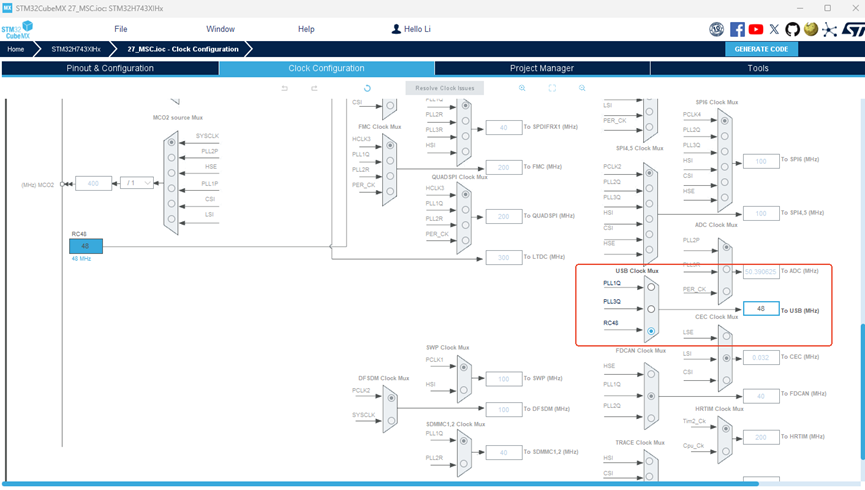Open the MCO2 divider /1 dropdown
The image size is (865, 490).
(137, 183)
